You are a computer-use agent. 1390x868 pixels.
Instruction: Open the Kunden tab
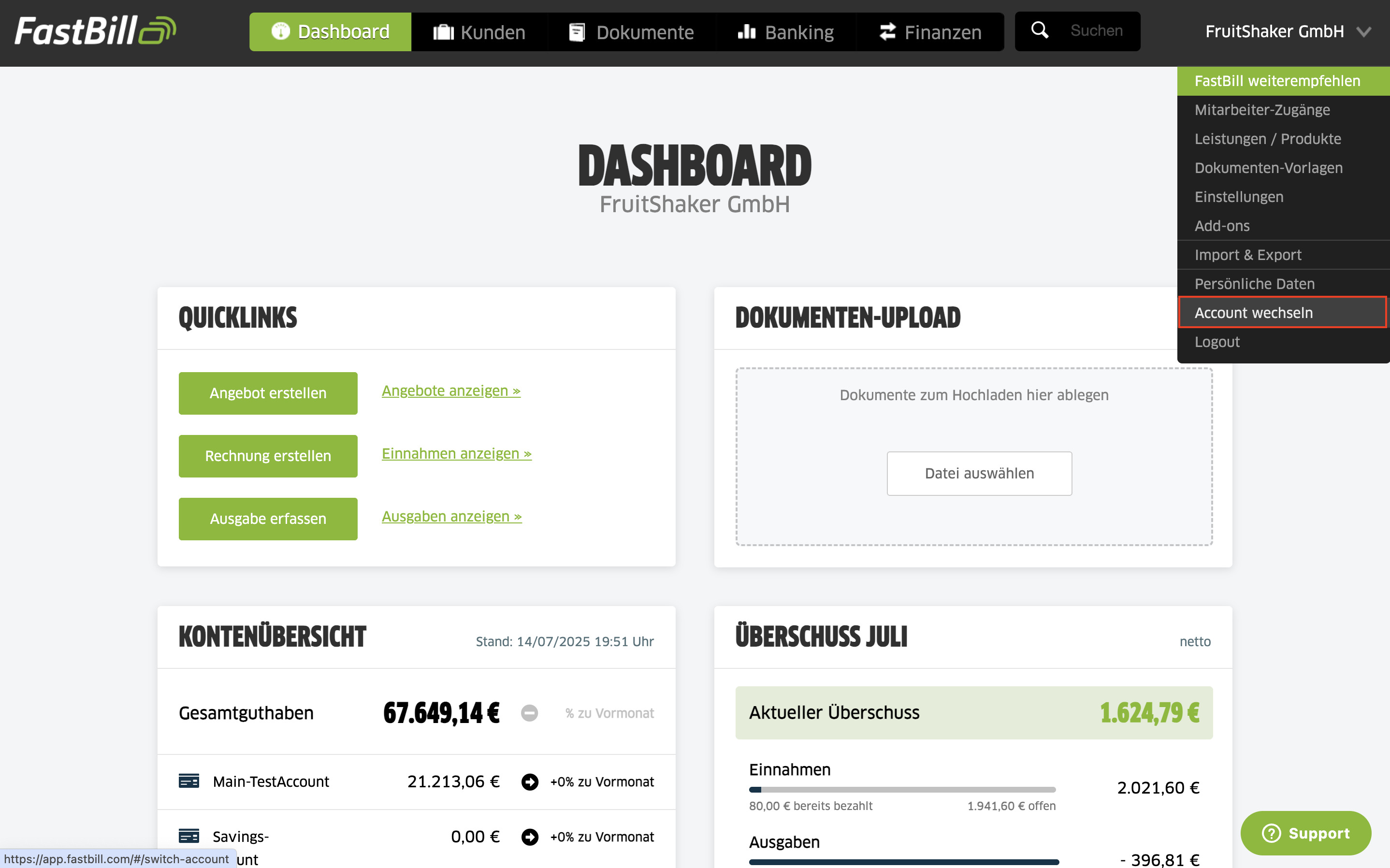pos(479,32)
